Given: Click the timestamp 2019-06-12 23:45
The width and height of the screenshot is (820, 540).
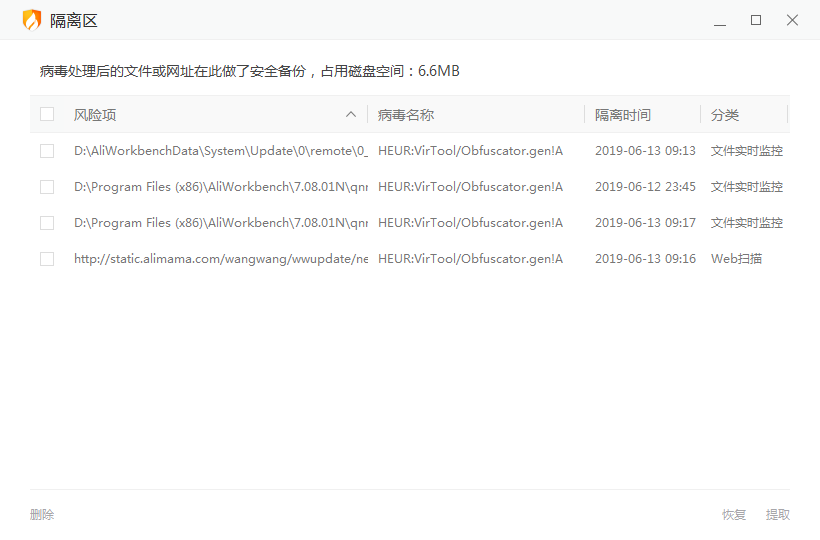Looking at the screenshot, I should pyautogui.click(x=645, y=187).
